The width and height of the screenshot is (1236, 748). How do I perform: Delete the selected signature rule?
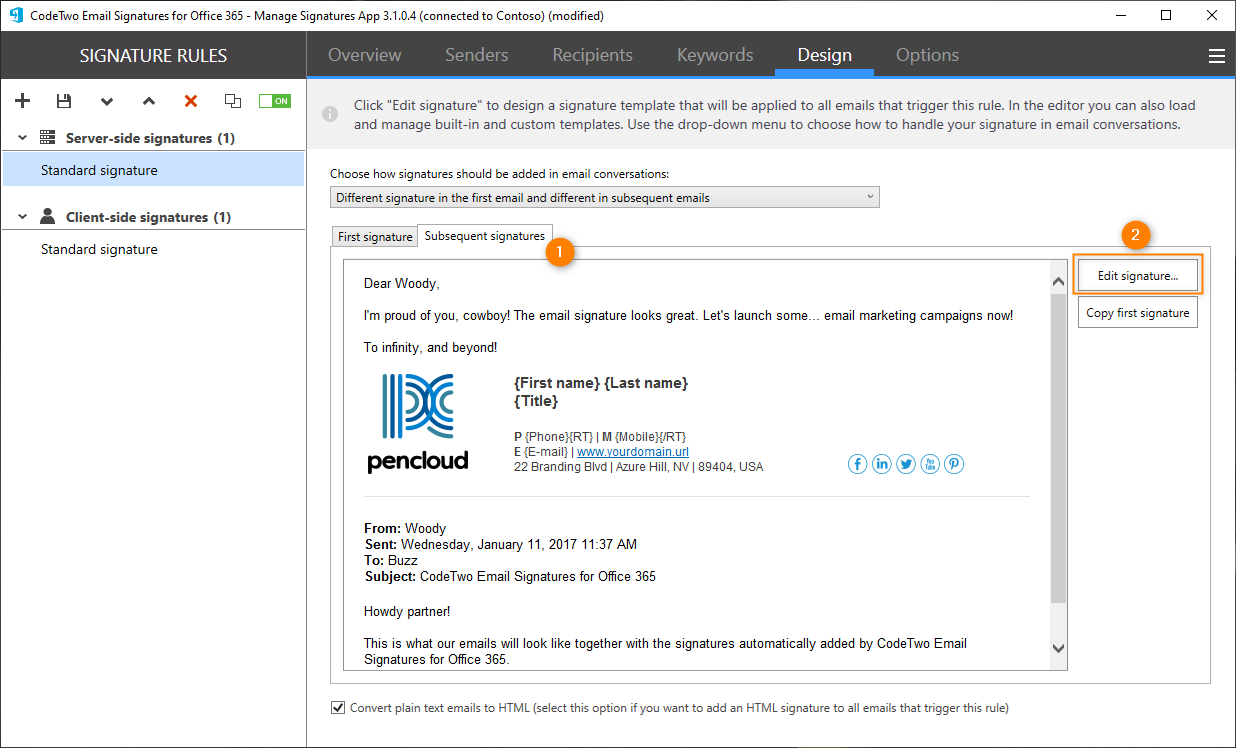click(x=189, y=100)
